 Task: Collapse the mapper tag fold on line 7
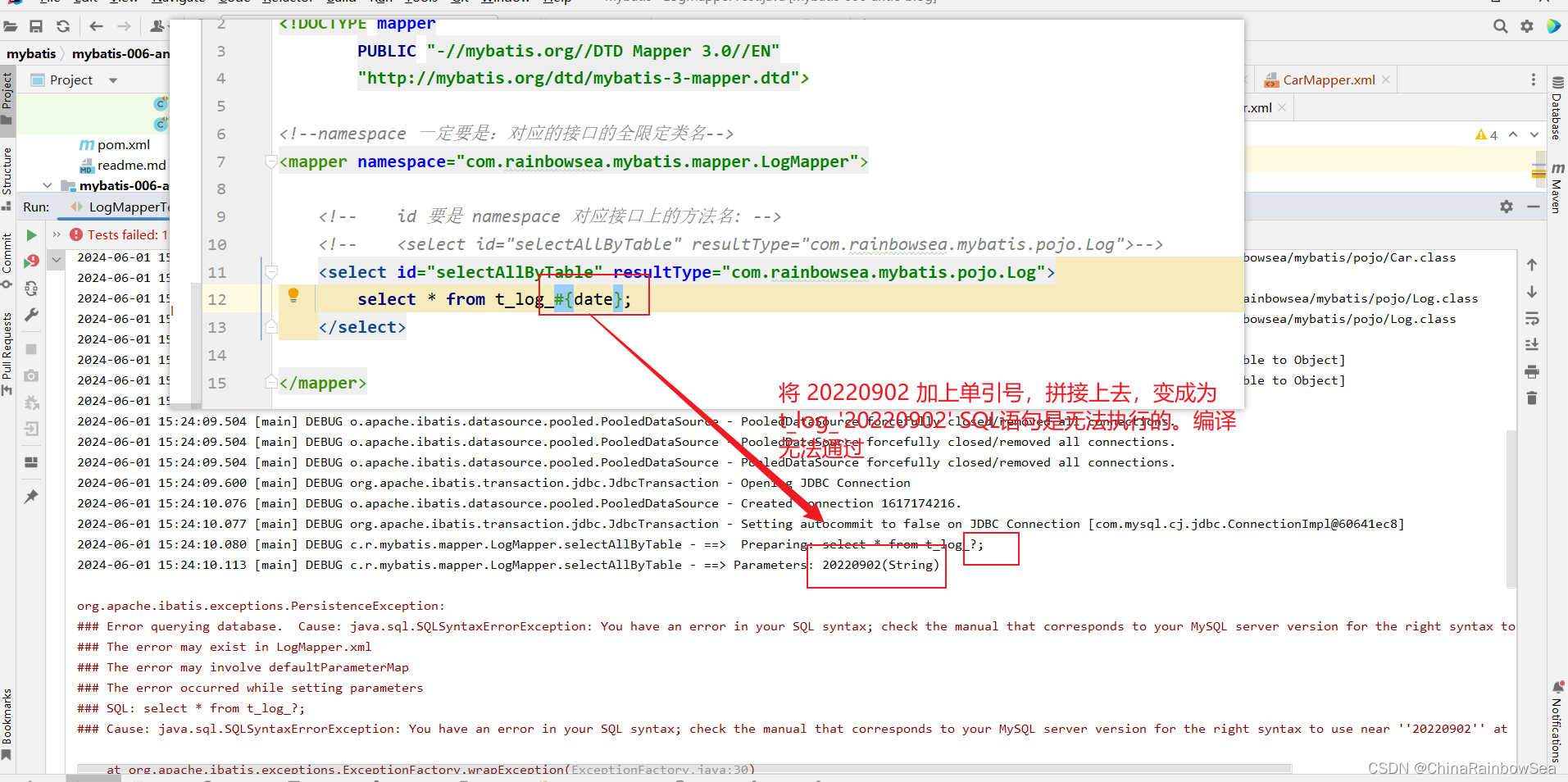[271, 162]
